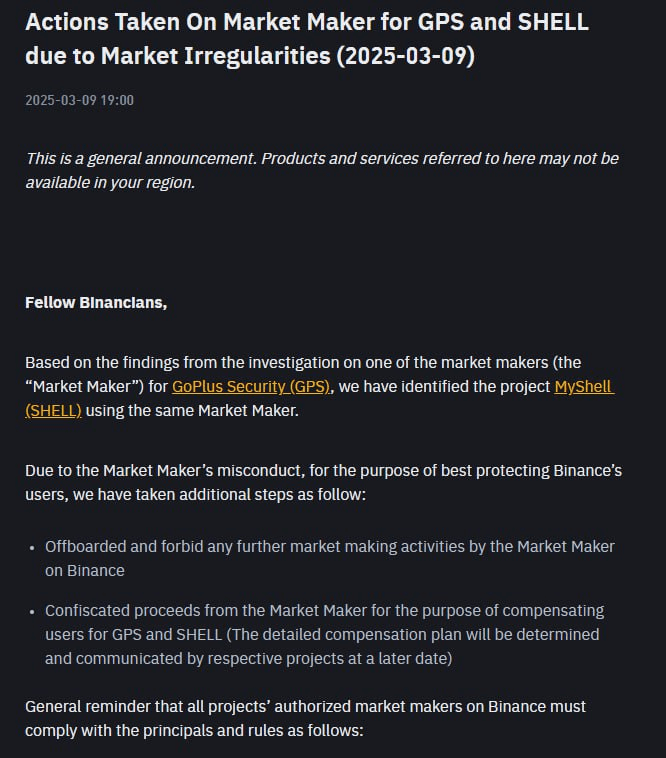Open the MyShell (SHELL) link
Image resolution: width=666 pixels, height=758 pixels.
[x=583, y=386]
